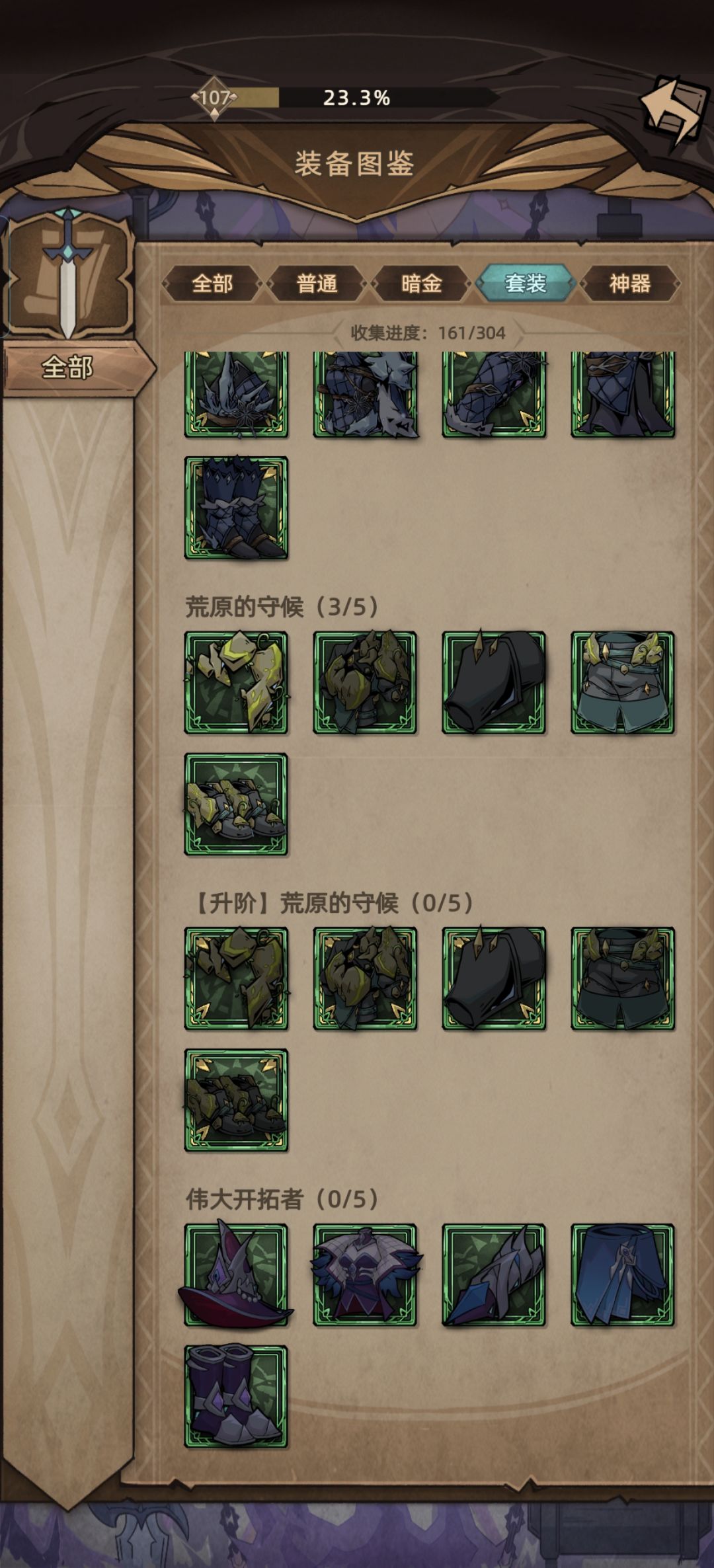Switch to the 全部 filter tab
This screenshot has height=1568, width=714.
[212, 284]
